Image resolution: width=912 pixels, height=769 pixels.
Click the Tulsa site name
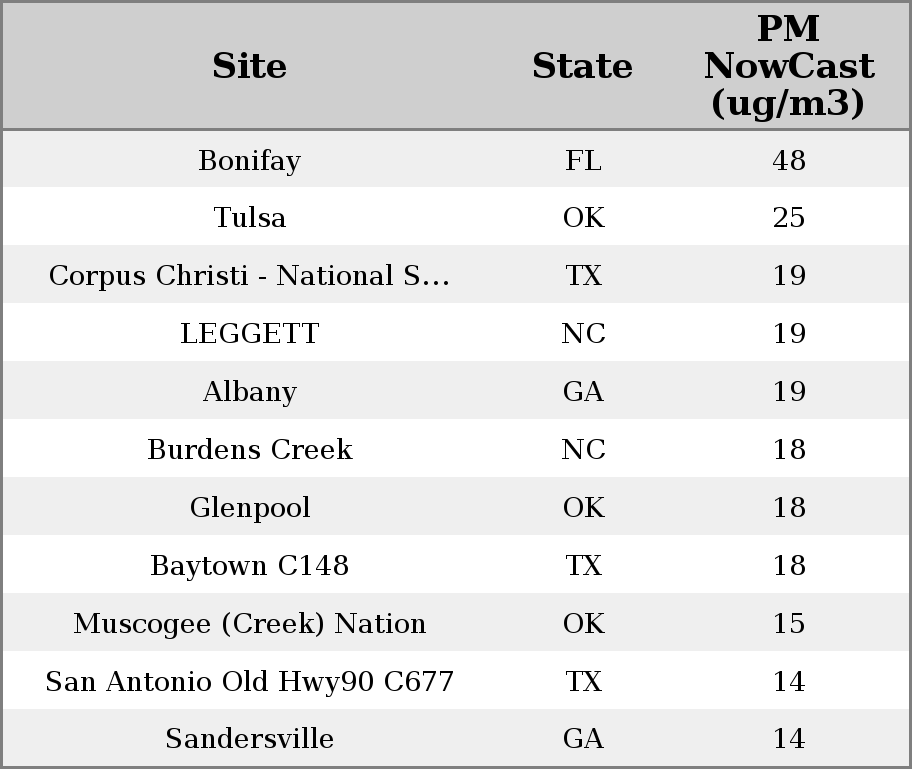pos(249,217)
